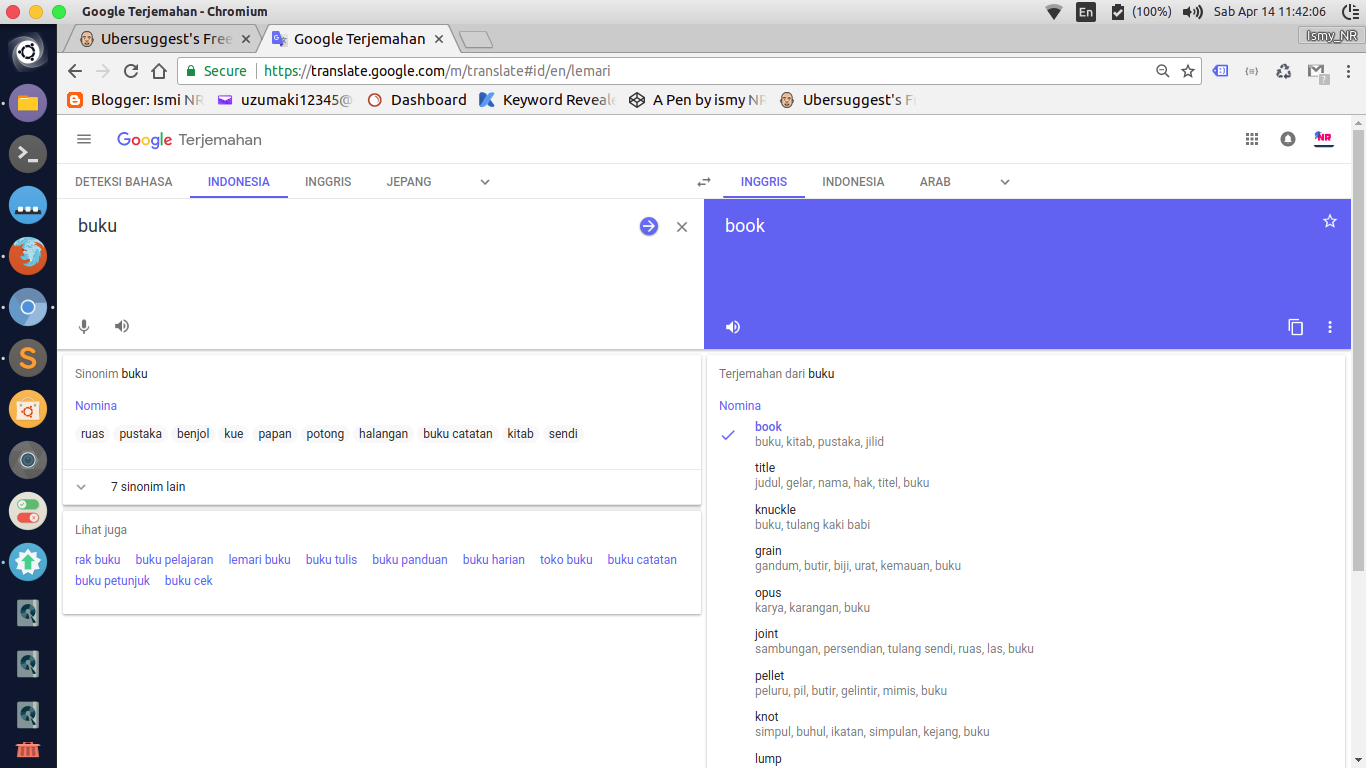This screenshot has height=768, width=1366.
Task: Open the 'buku cek' link
Action: (x=189, y=581)
